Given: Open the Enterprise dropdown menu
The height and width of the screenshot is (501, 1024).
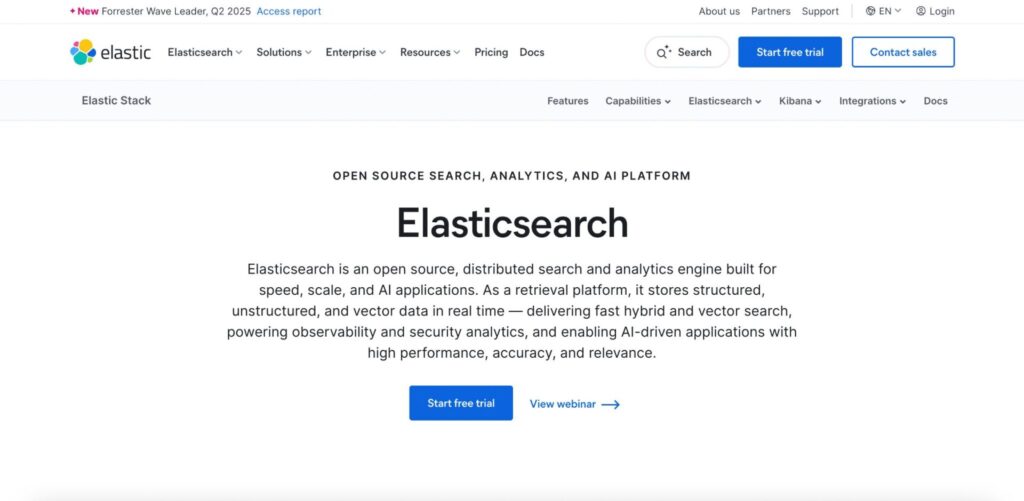Looking at the screenshot, I should pos(355,52).
